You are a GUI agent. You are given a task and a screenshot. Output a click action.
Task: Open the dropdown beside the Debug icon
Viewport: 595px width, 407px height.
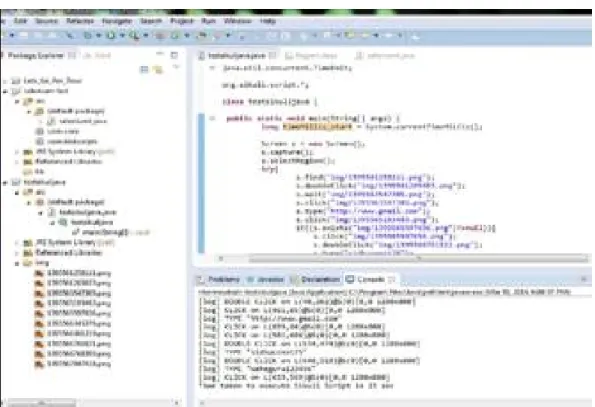pos(99,36)
